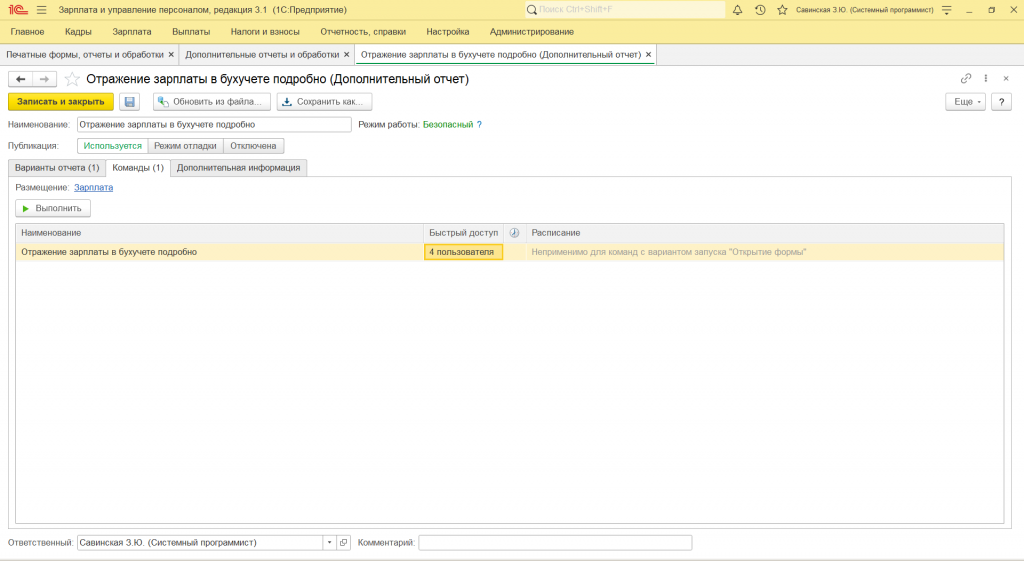Open the Выплаты menu section
Screen dimensions: 1024x561
(x=191, y=32)
